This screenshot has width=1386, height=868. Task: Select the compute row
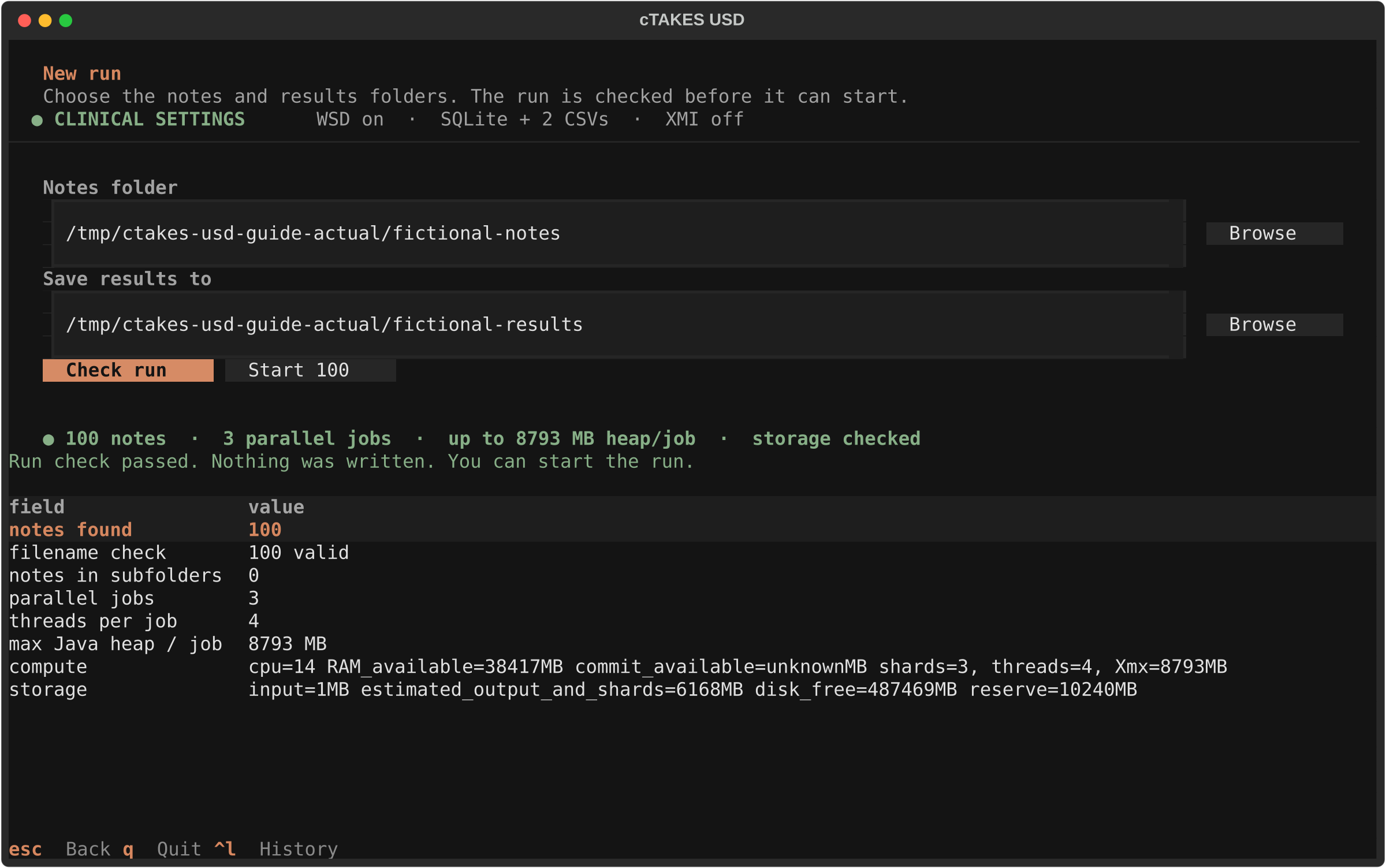(x=692, y=666)
